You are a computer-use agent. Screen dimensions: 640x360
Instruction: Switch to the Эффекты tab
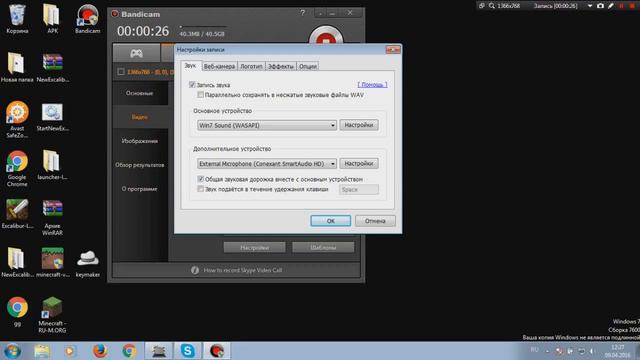point(280,66)
